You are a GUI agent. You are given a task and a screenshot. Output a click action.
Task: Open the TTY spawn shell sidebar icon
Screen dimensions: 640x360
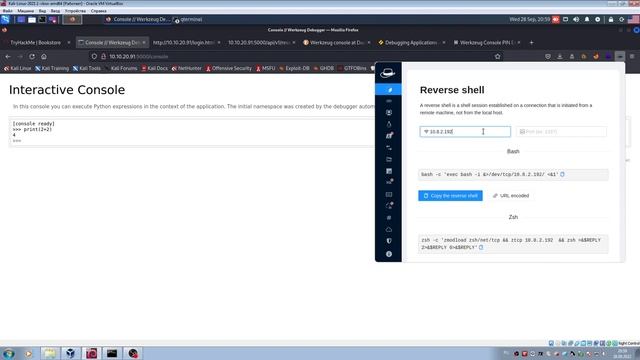(x=389, y=113)
